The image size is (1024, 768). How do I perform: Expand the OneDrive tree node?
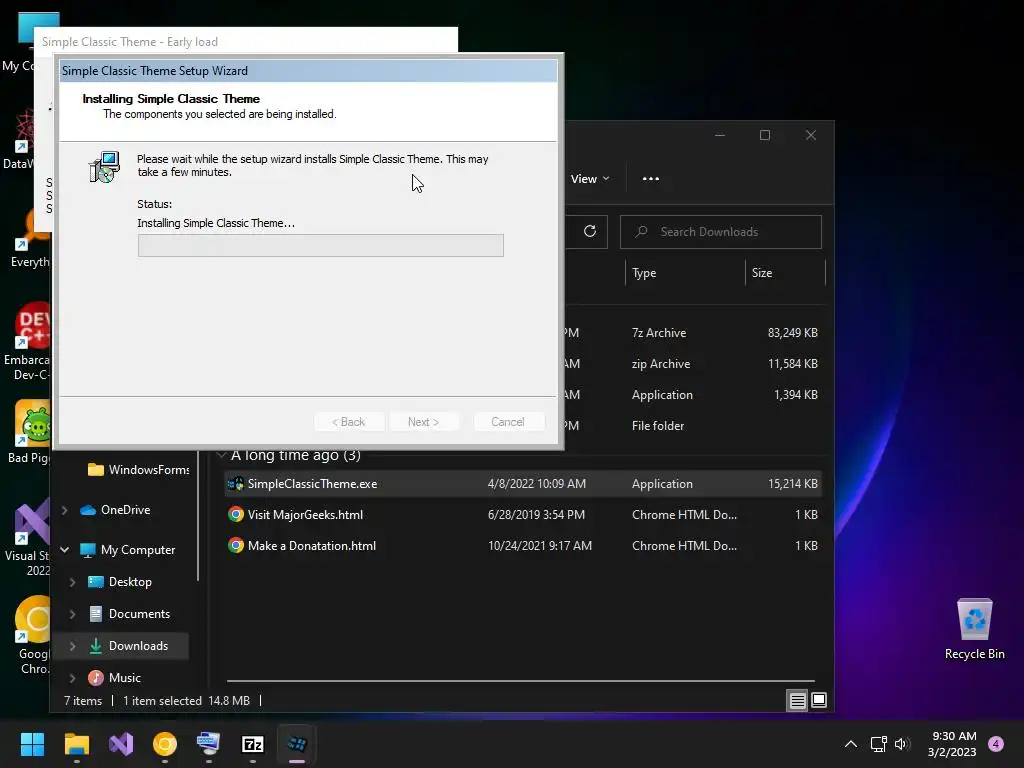point(65,510)
